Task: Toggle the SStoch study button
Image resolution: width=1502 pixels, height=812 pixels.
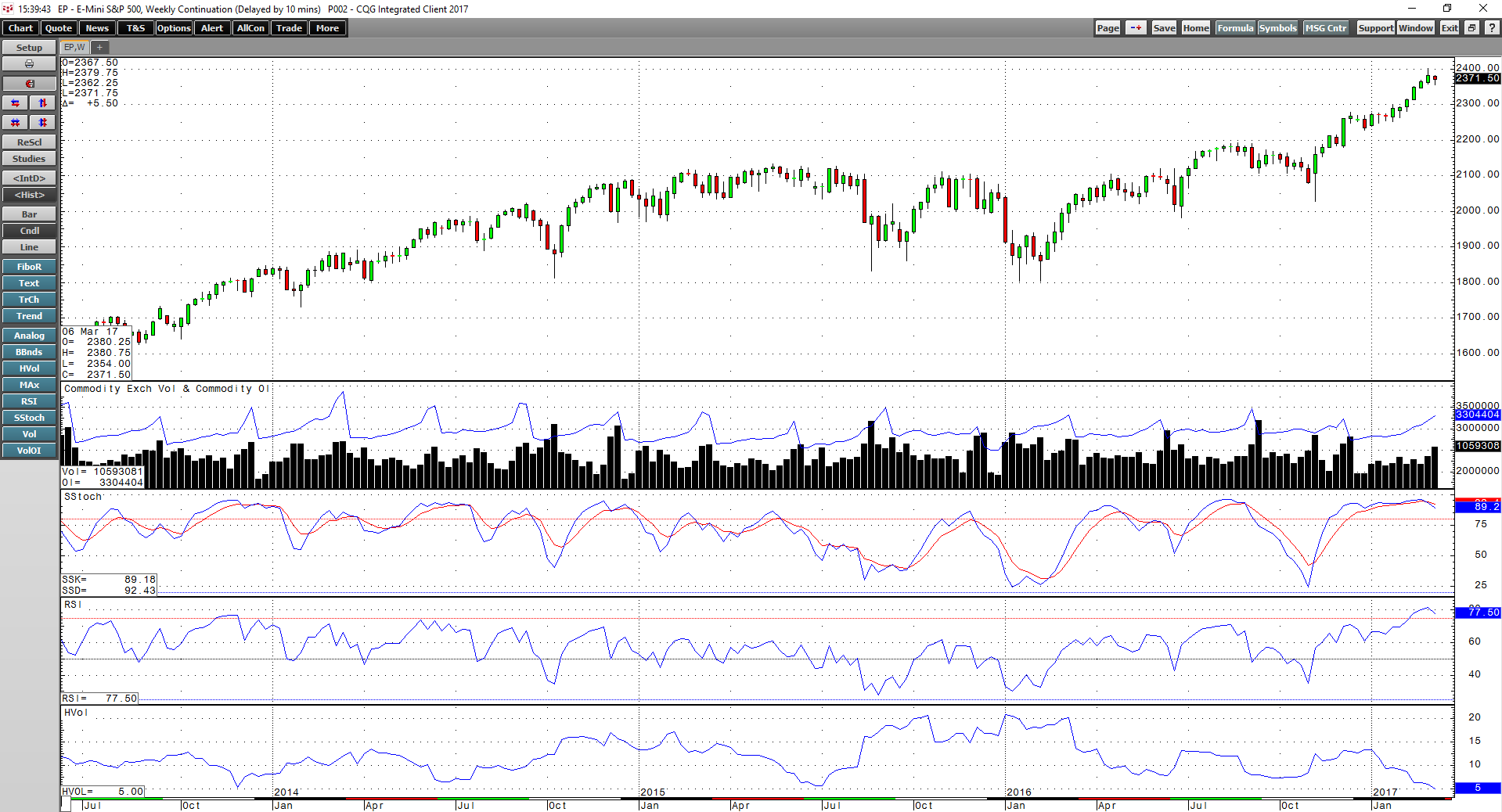Action: point(29,418)
